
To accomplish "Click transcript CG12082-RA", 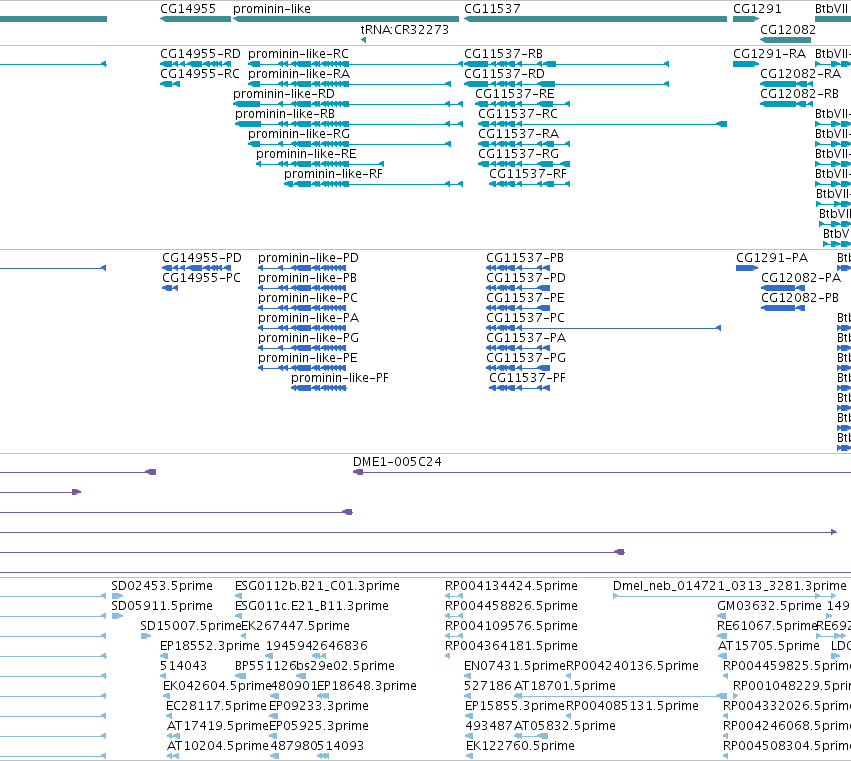I will click(x=785, y=84).
